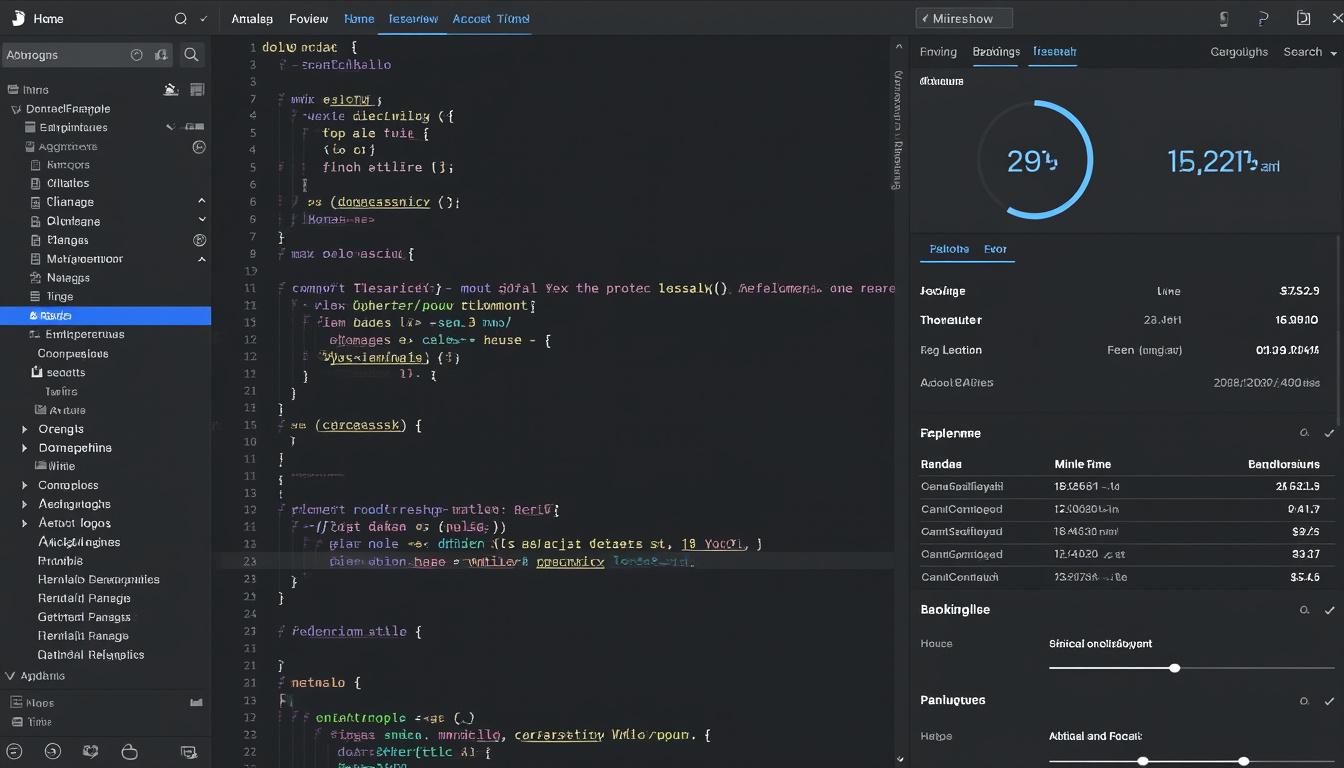The height and width of the screenshot is (768, 1344).
Task: Click the small circle icon in Bakingllse header
Action: [x=1304, y=609]
